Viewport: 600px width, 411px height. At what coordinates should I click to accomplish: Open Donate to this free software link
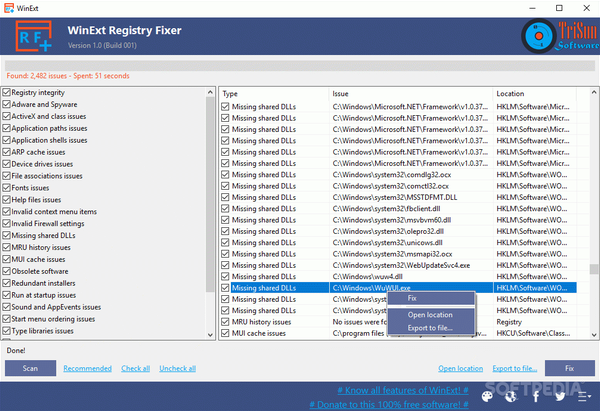389,404
